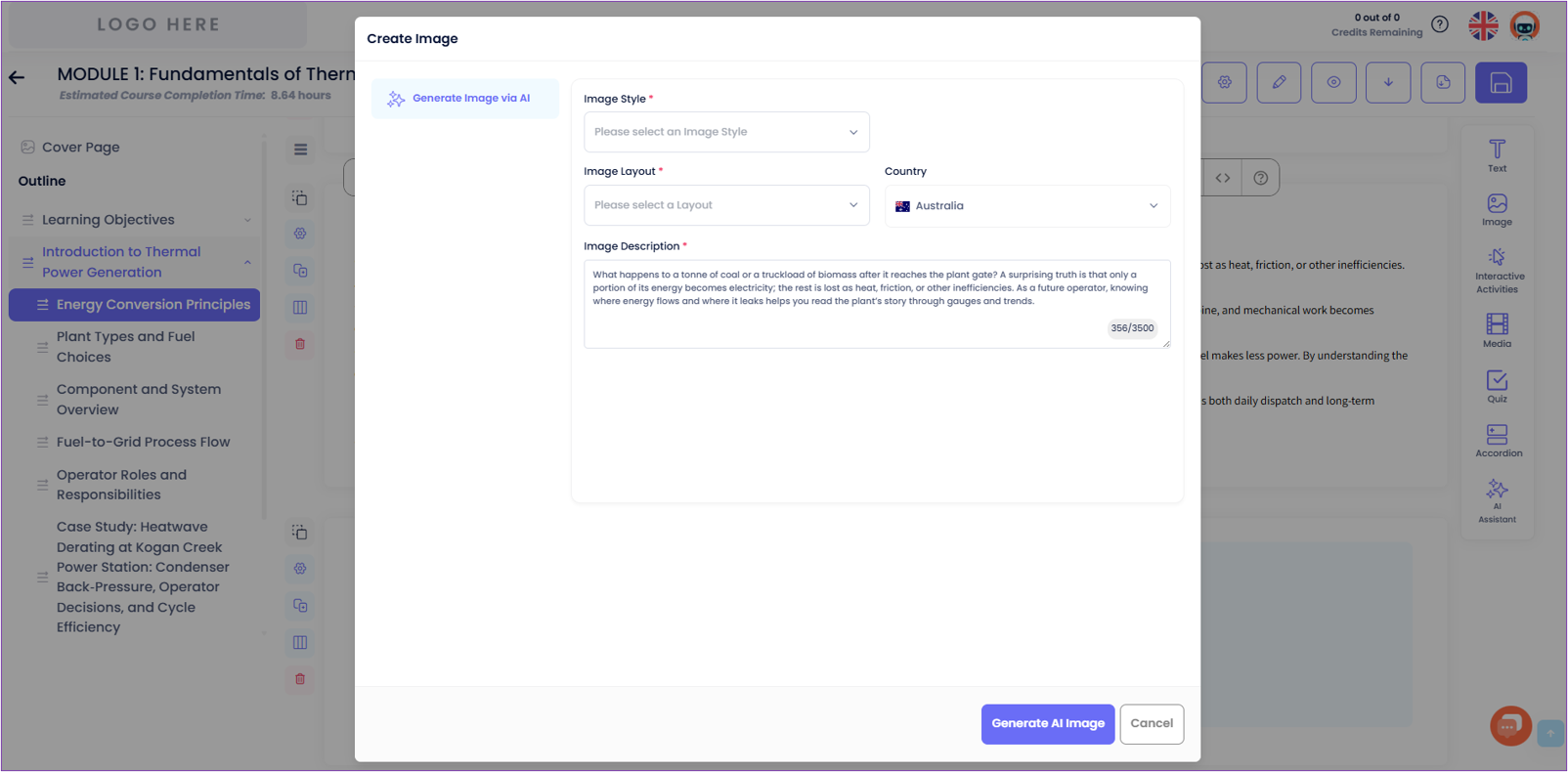Open the AI Assistant tool
The image size is (1568, 772).
tap(1497, 499)
